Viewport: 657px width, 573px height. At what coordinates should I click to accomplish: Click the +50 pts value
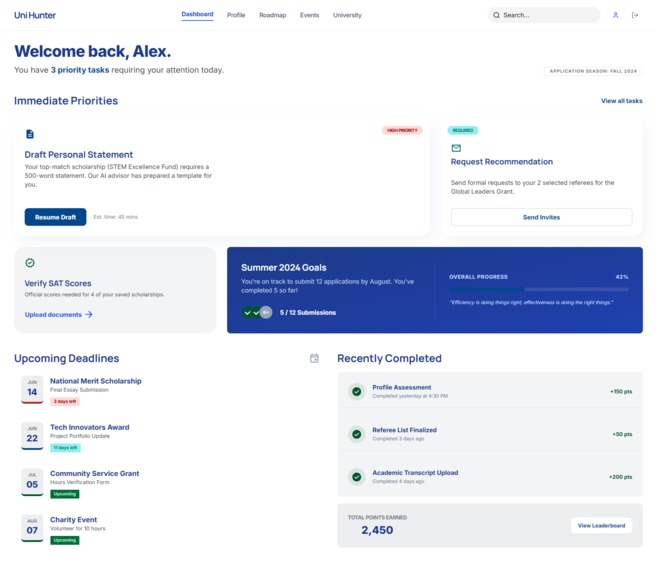622,434
